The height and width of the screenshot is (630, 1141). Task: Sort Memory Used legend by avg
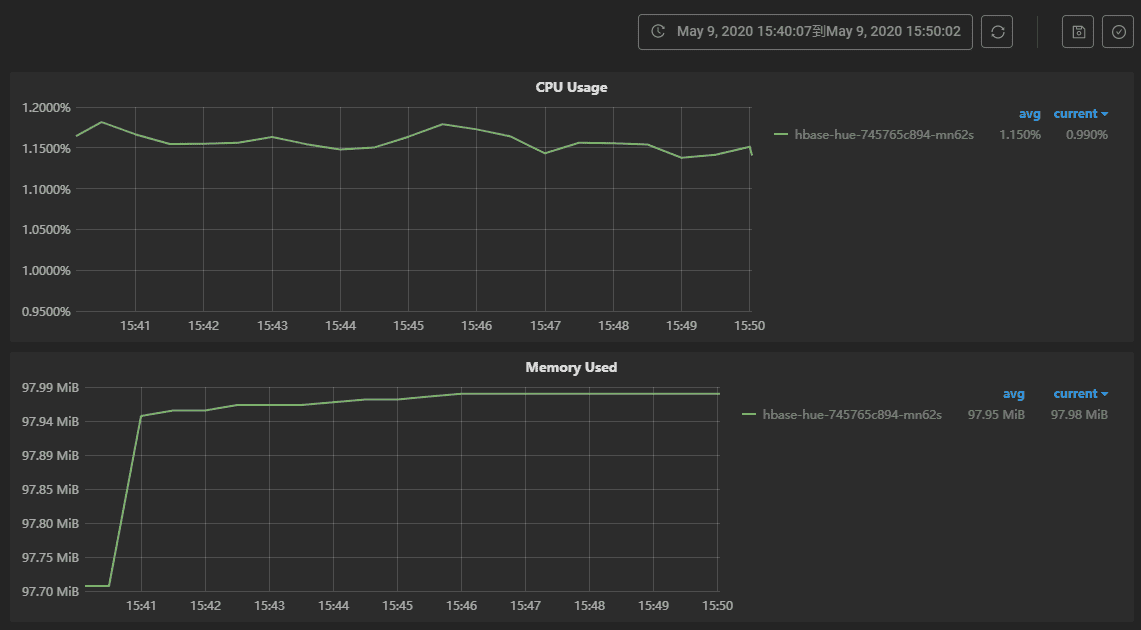click(1013, 394)
